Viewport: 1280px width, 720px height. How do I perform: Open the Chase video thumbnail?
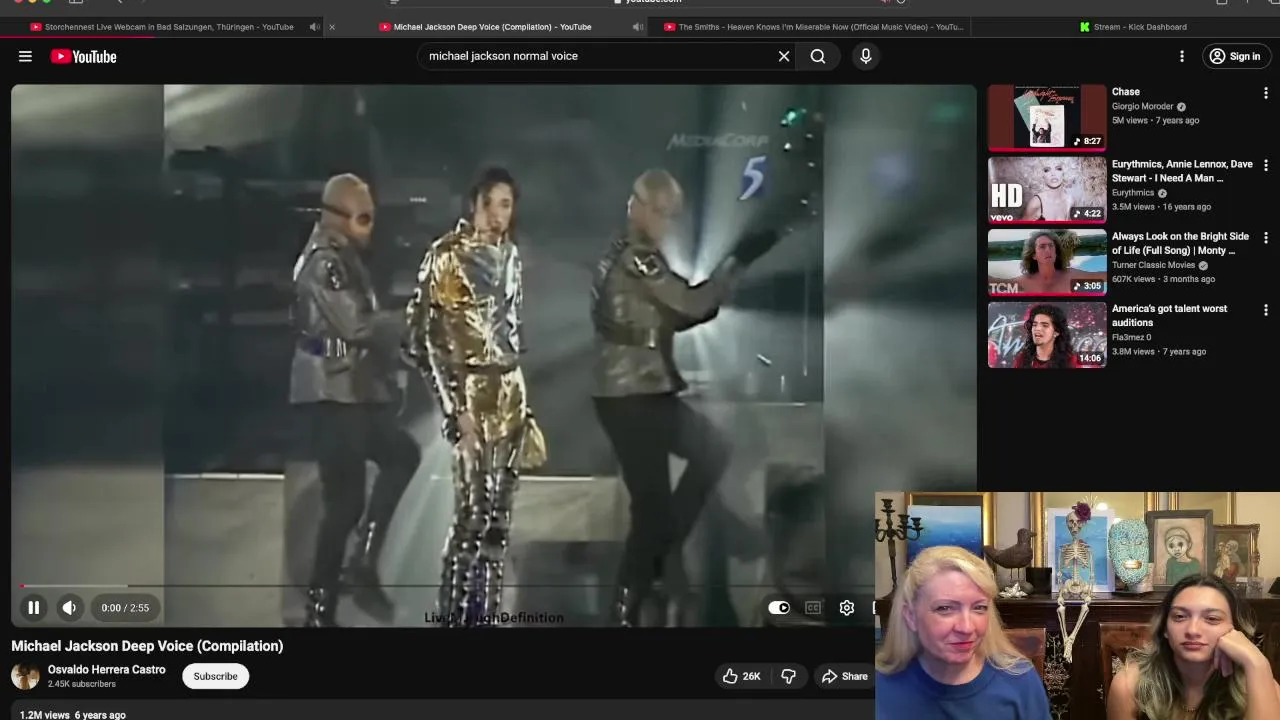[1047, 117]
